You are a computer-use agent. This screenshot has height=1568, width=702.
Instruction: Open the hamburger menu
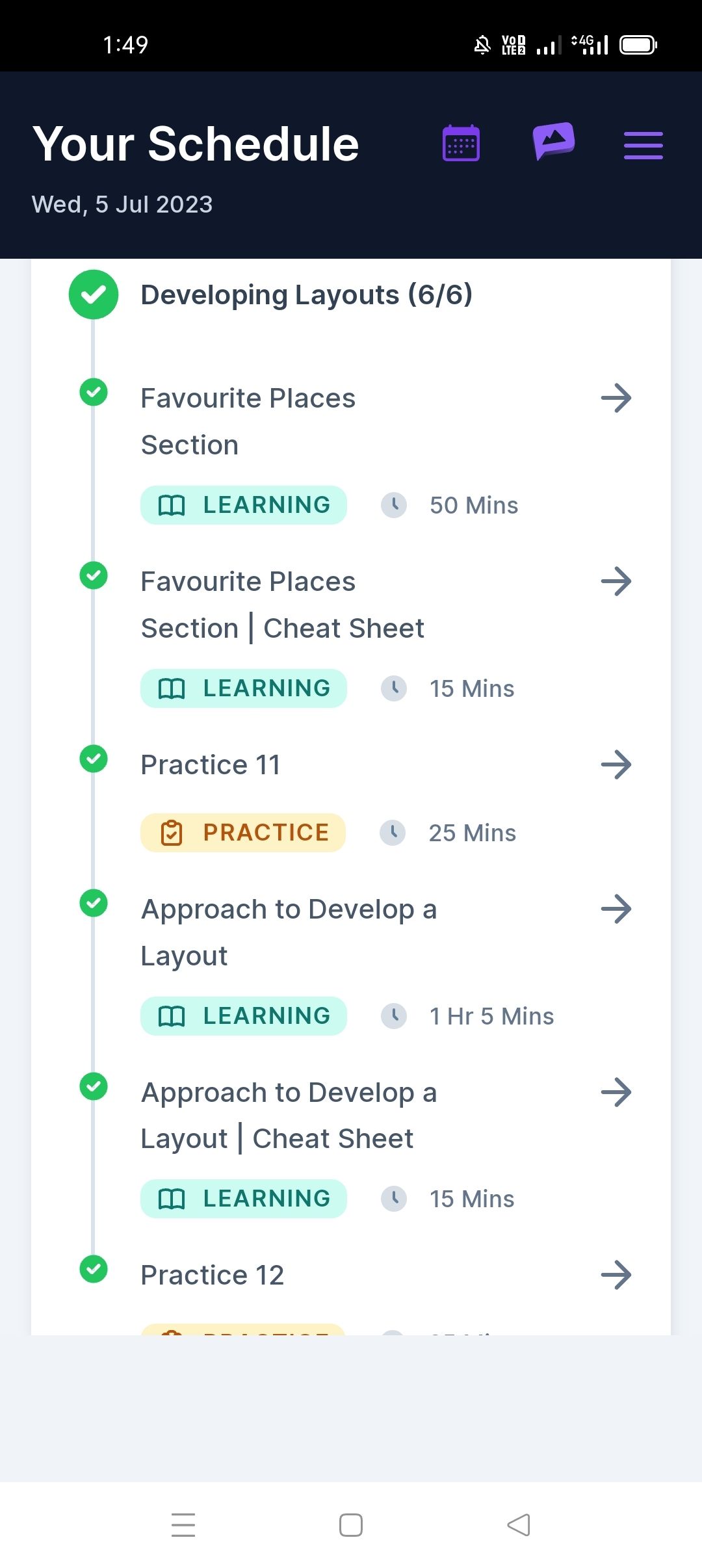(643, 146)
